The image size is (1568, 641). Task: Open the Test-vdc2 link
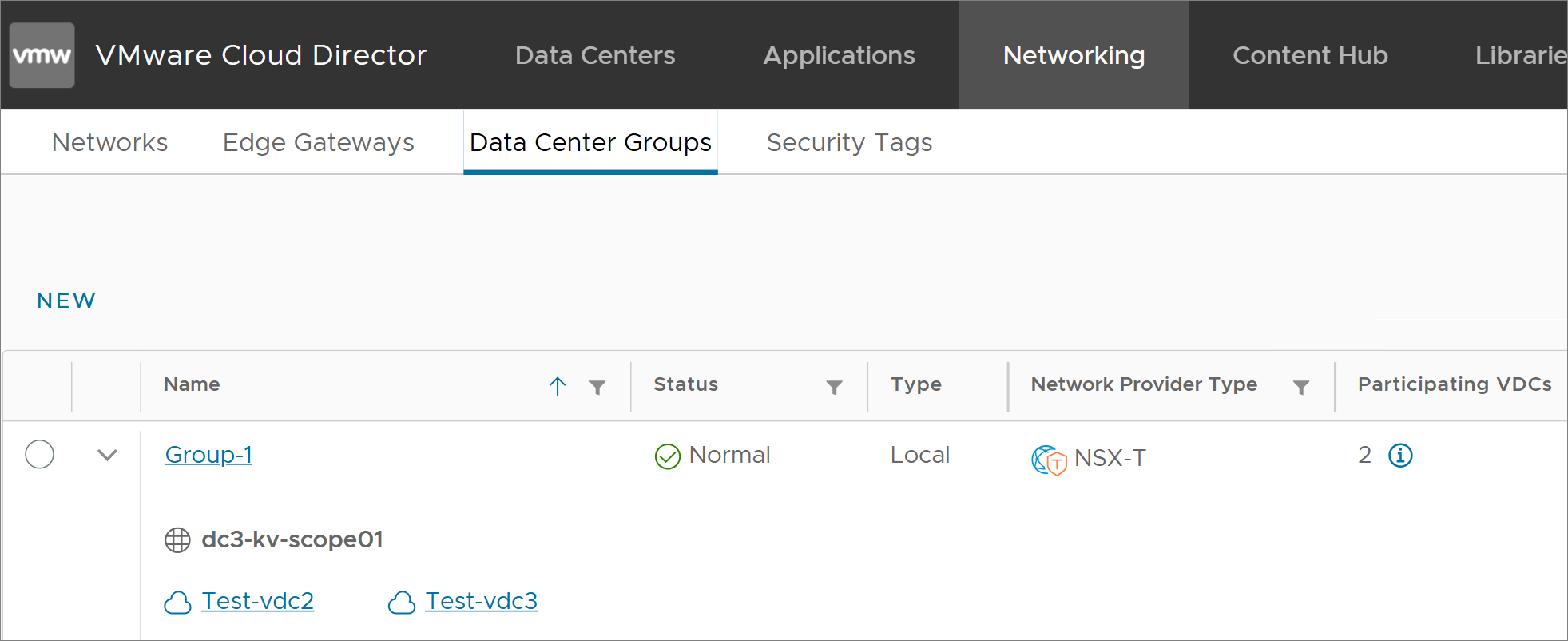(257, 601)
